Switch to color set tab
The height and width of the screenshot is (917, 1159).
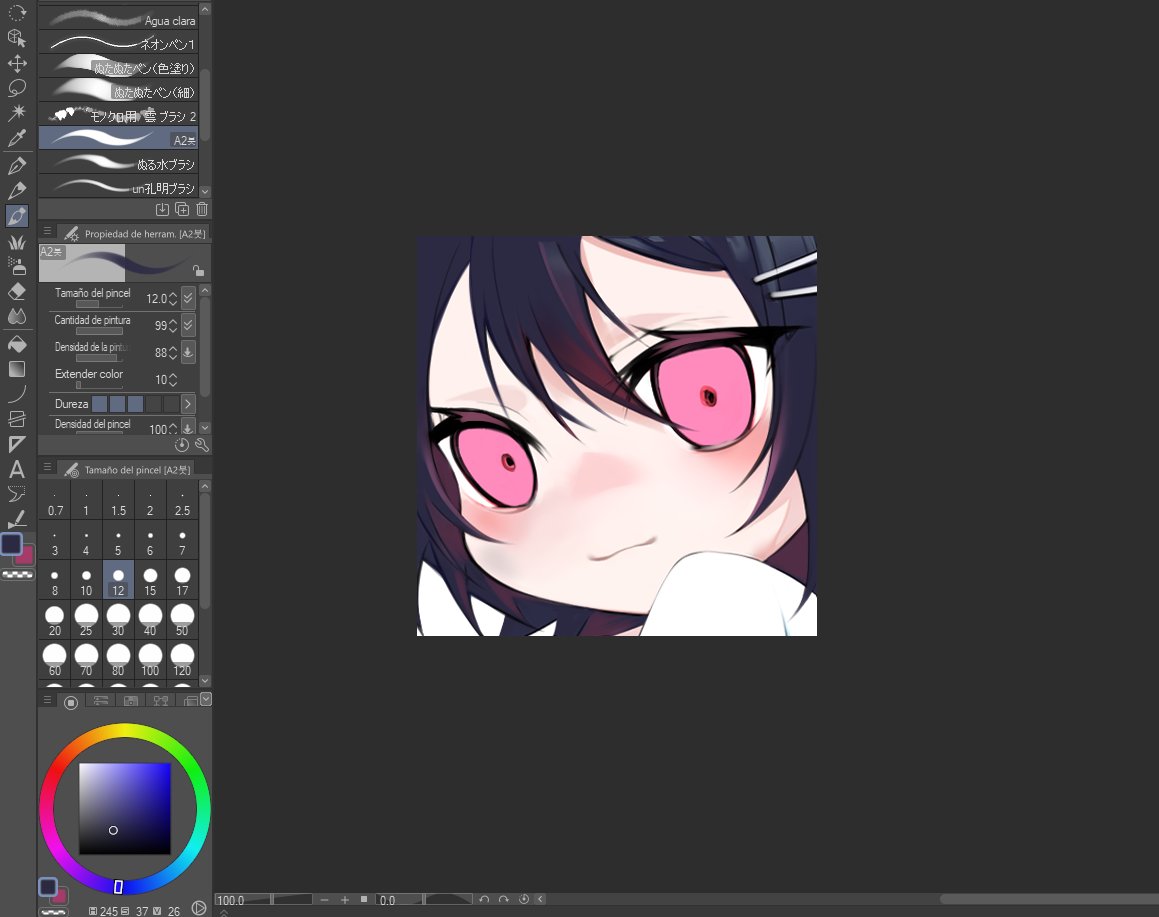(x=131, y=701)
